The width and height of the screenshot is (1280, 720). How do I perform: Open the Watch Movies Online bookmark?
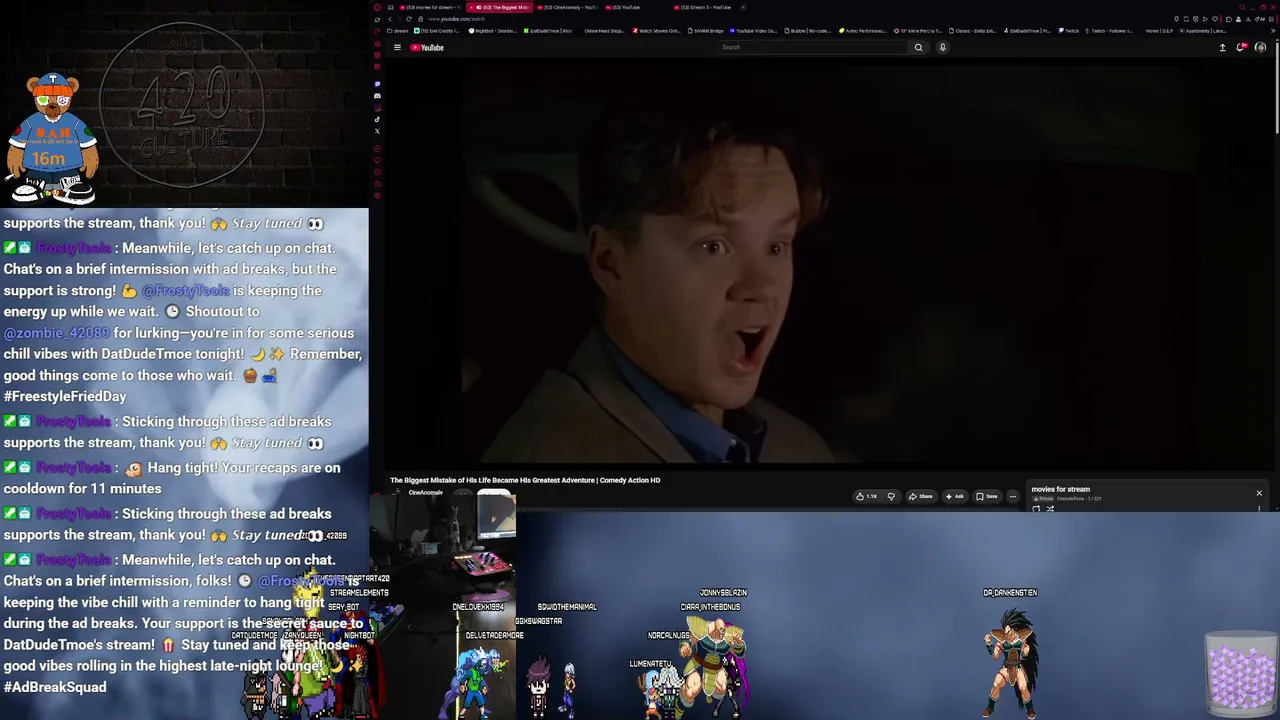click(x=656, y=31)
